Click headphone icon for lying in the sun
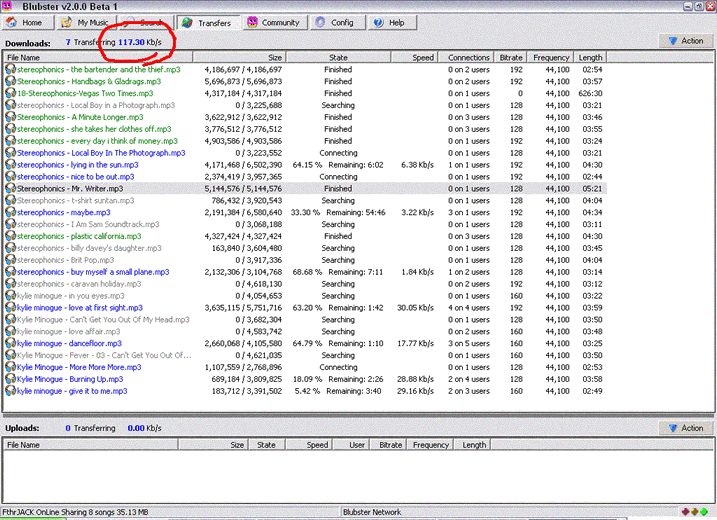The width and height of the screenshot is (717, 520). click(x=10, y=165)
